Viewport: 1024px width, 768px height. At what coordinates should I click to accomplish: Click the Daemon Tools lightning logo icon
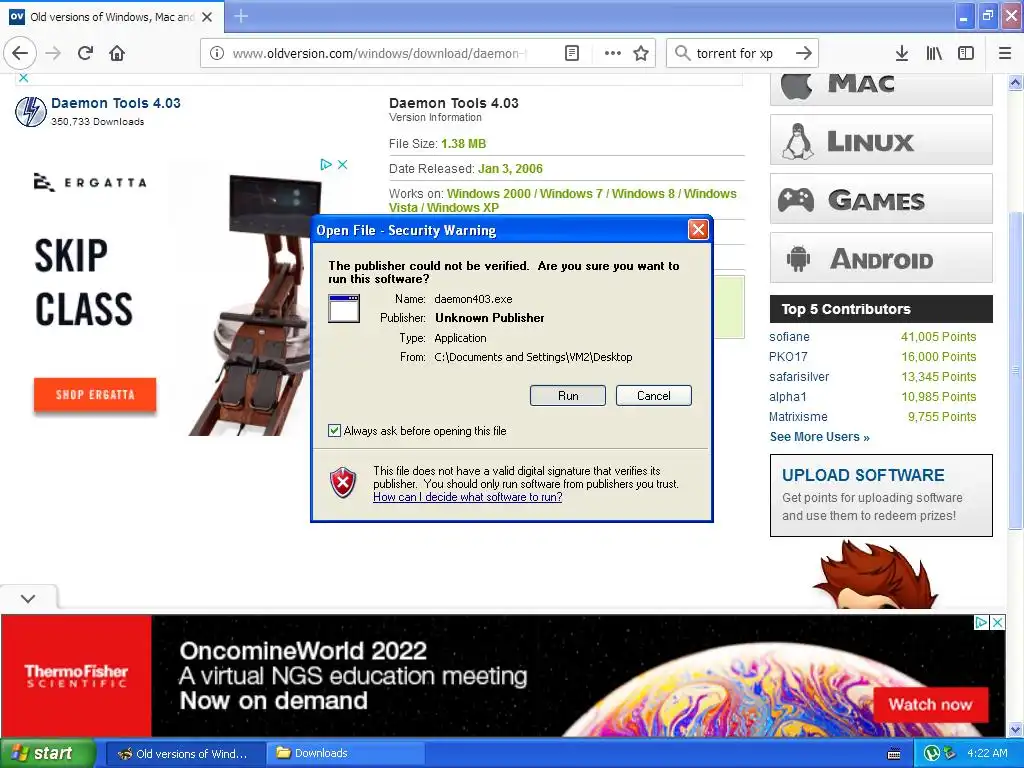tap(31, 111)
